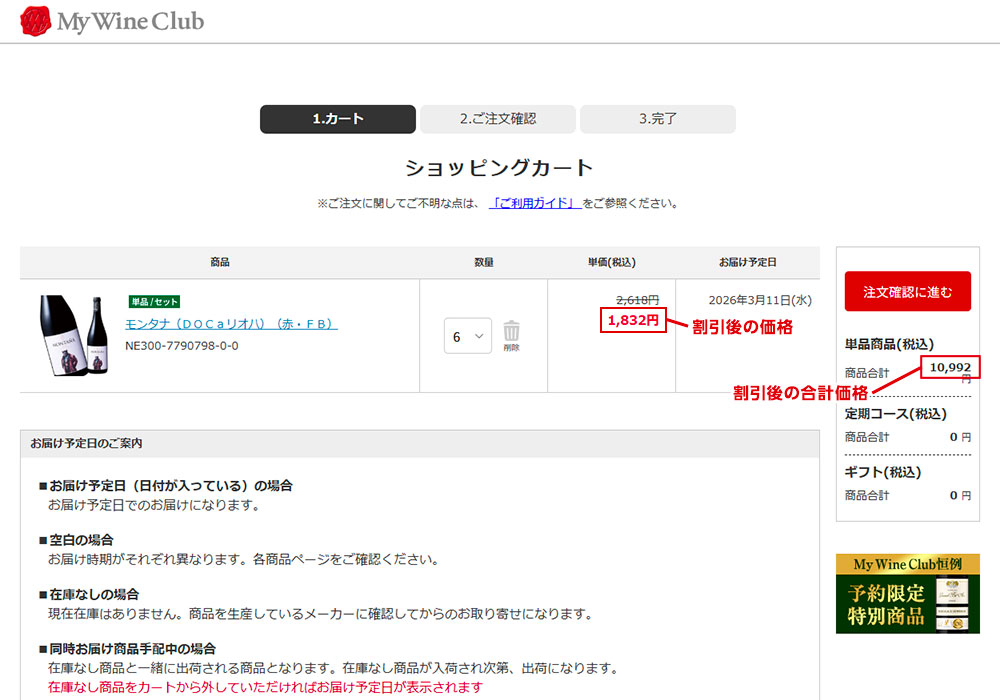Viewport: 1000px width, 700px height.
Task: Select the 1.カート step tab
Action: point(338,119)
